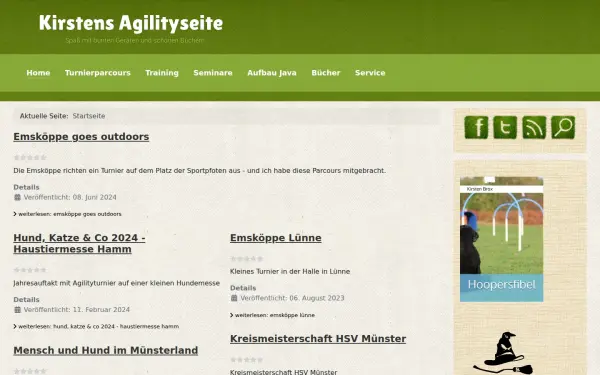Click text 'Kleines Turnier in der Halle in Lünne'
The height and width of the screenshot is (375, 600).
pos(290,271)
